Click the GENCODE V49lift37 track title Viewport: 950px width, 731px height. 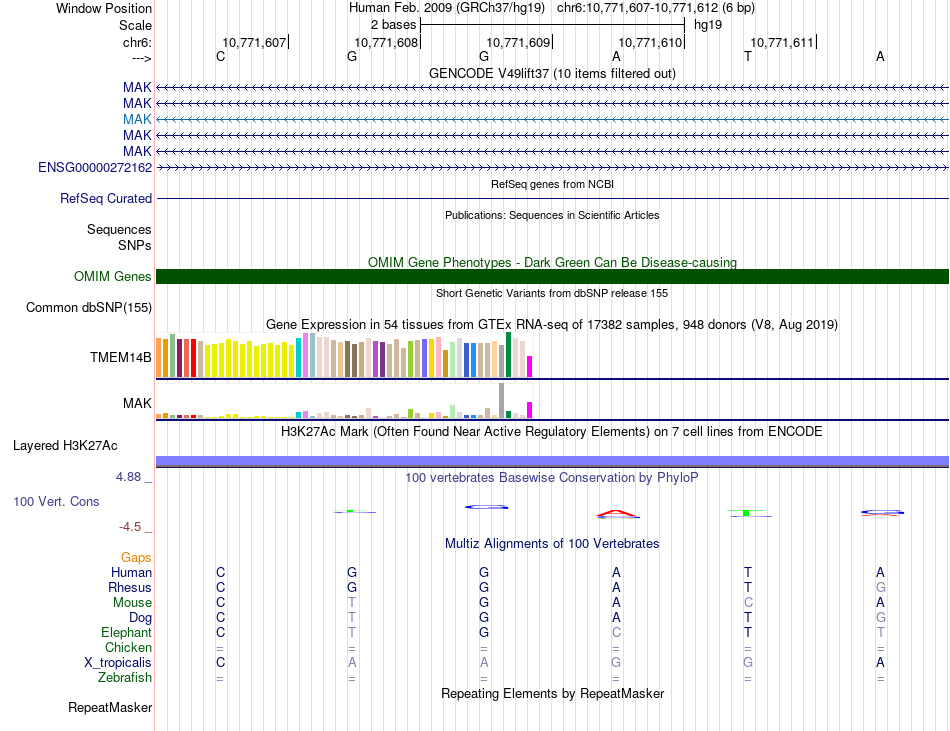pos(552,74)
